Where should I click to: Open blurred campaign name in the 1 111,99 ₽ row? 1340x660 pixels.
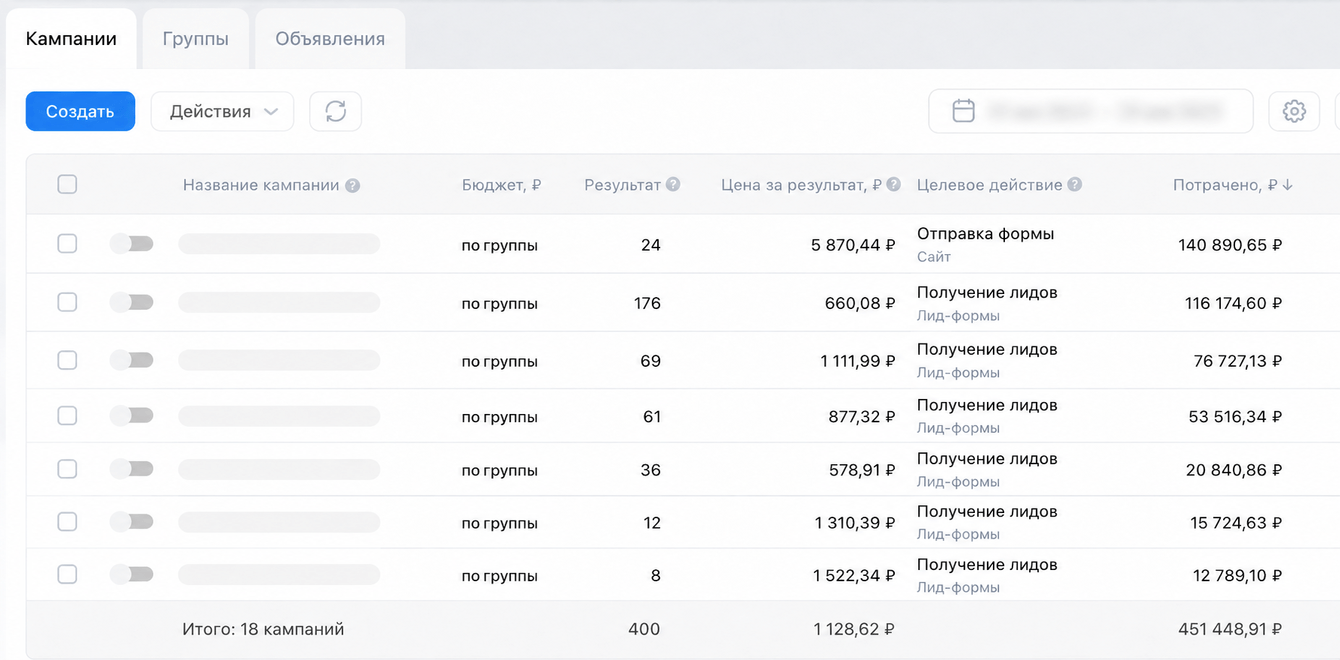click(x=279, y=360)
